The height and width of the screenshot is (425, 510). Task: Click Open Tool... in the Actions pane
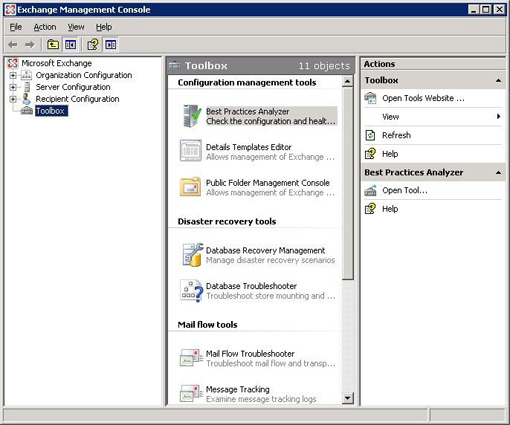pos(405,190)
